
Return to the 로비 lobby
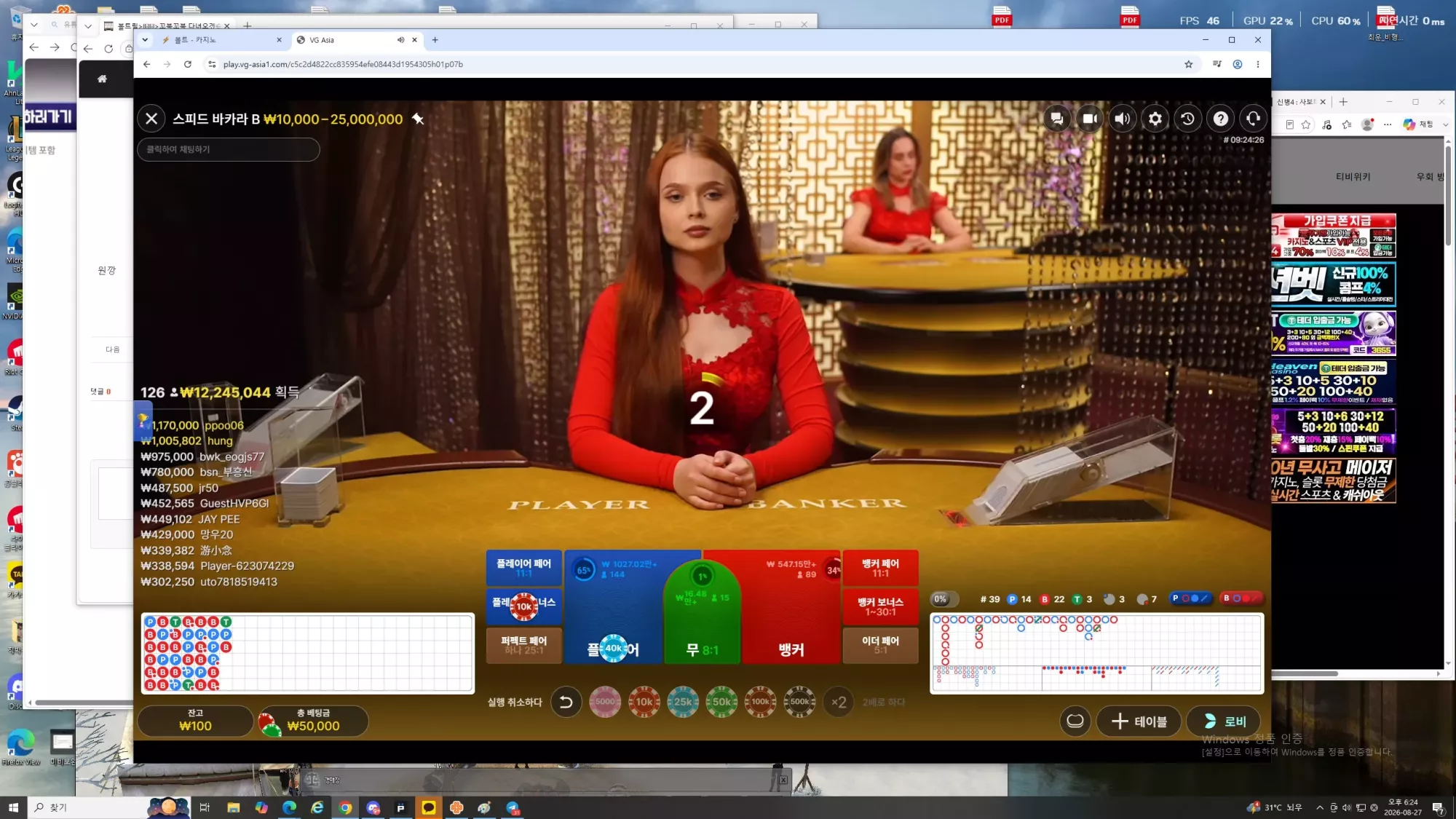(x=1224, y=721)
